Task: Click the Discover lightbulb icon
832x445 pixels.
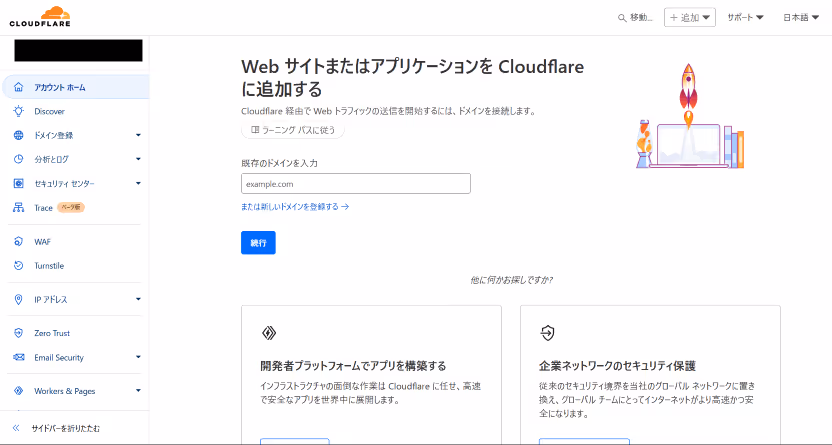Action: pyautogui.click(x=19, y=111)
